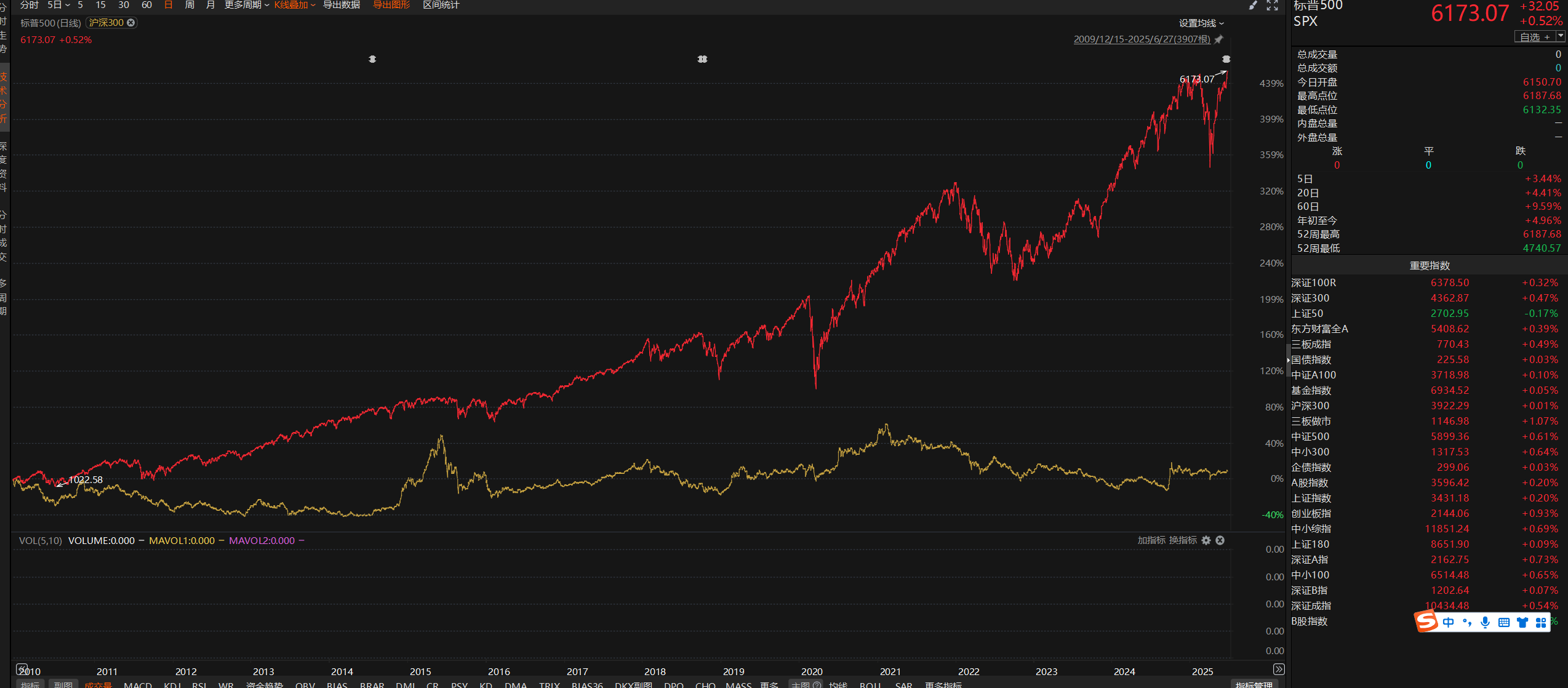The image size is (1568, 688).
Task: Click the paintbrush drawing tool icon
Action: 1253,6
